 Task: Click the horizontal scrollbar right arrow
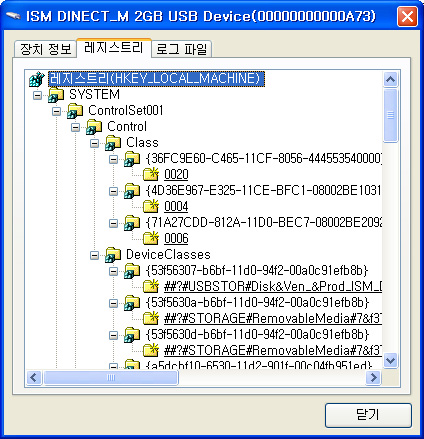(373, 378)
